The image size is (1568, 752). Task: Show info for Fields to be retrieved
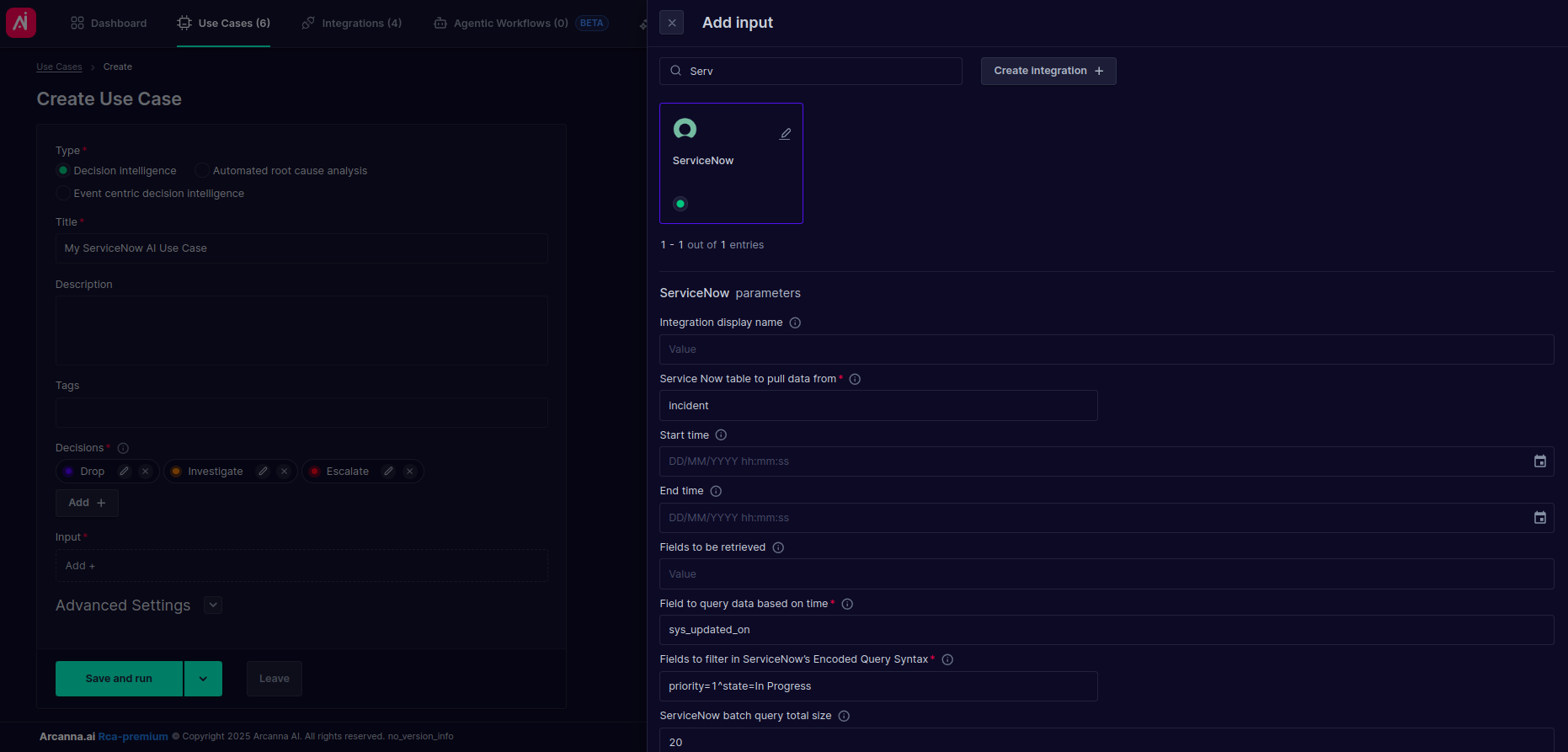pos(778,547)
